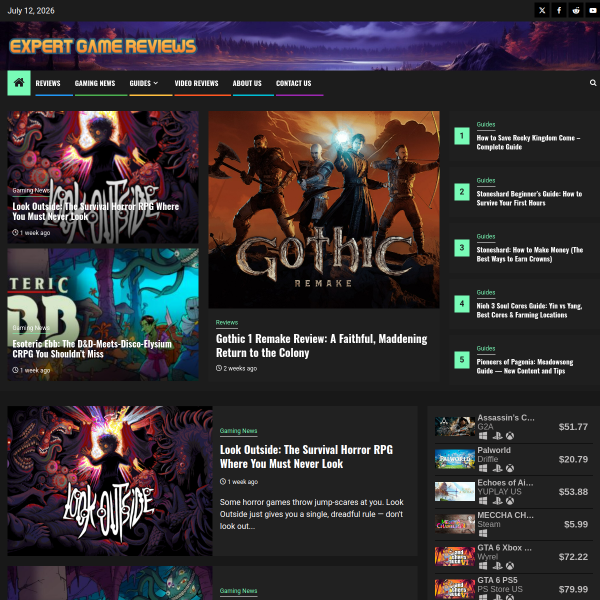The width and height of the screenshot is (600, 600).
Task: Expand the Guides dropdown chevron
Action: point(156,83)
